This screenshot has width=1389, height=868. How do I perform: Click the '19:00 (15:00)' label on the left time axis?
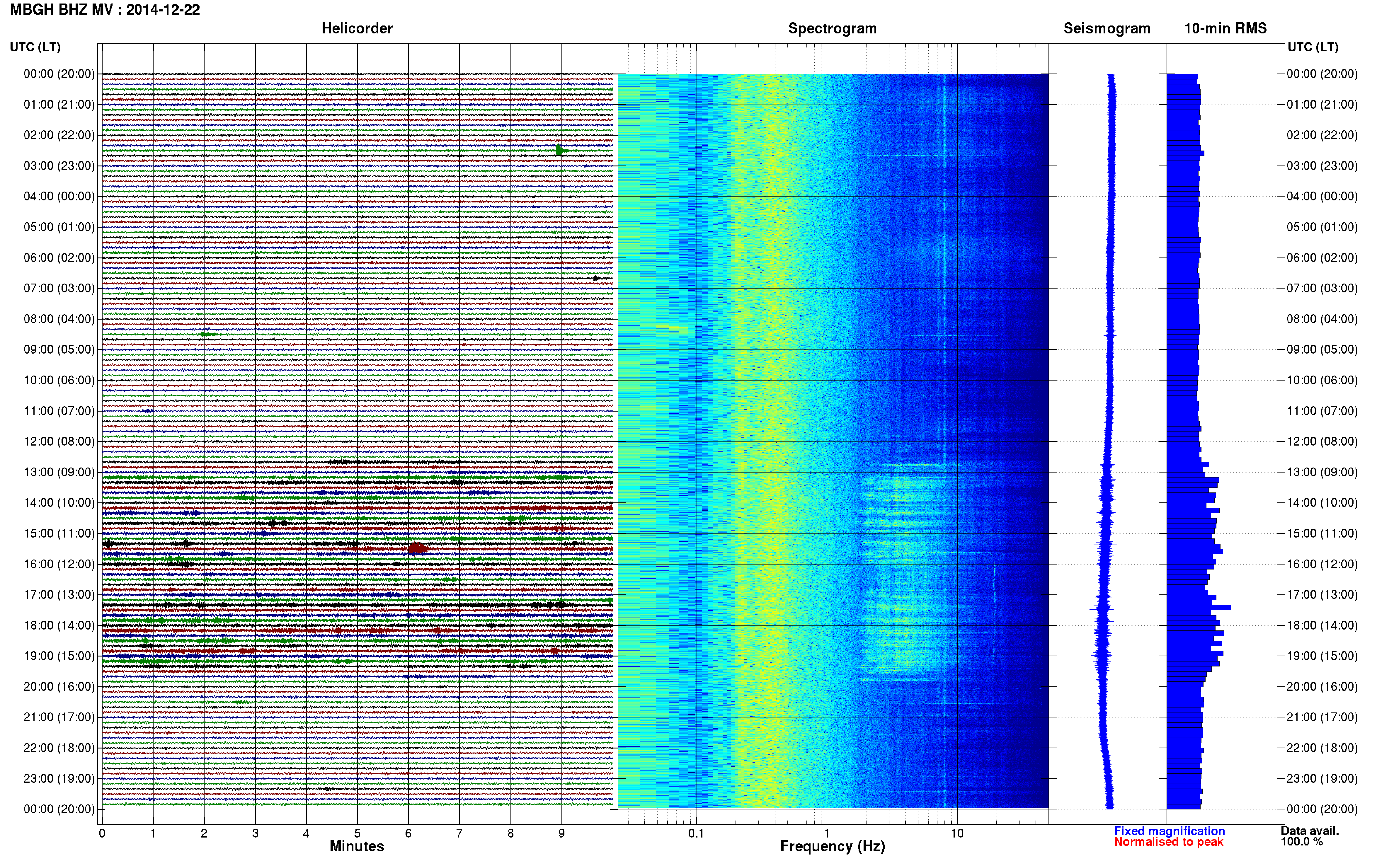point(59,656)
